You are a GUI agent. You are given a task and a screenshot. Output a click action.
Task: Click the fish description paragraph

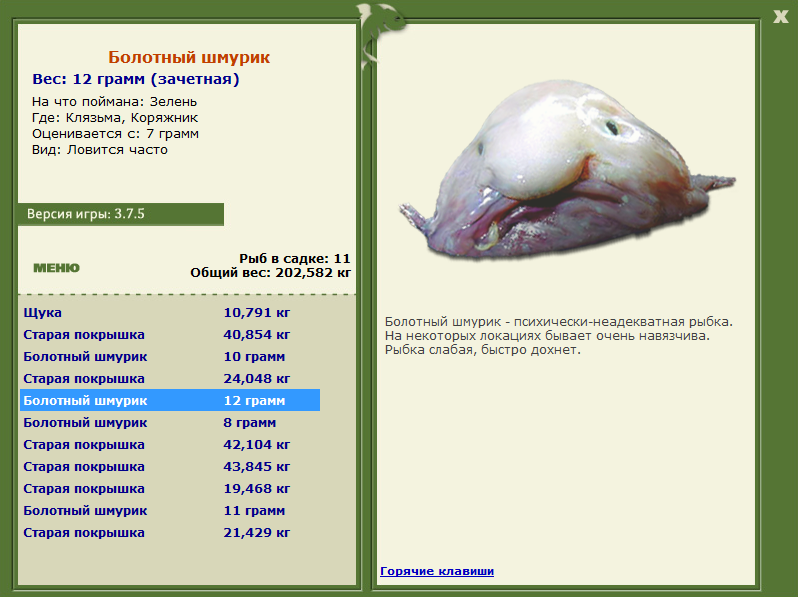click(558, 336)
